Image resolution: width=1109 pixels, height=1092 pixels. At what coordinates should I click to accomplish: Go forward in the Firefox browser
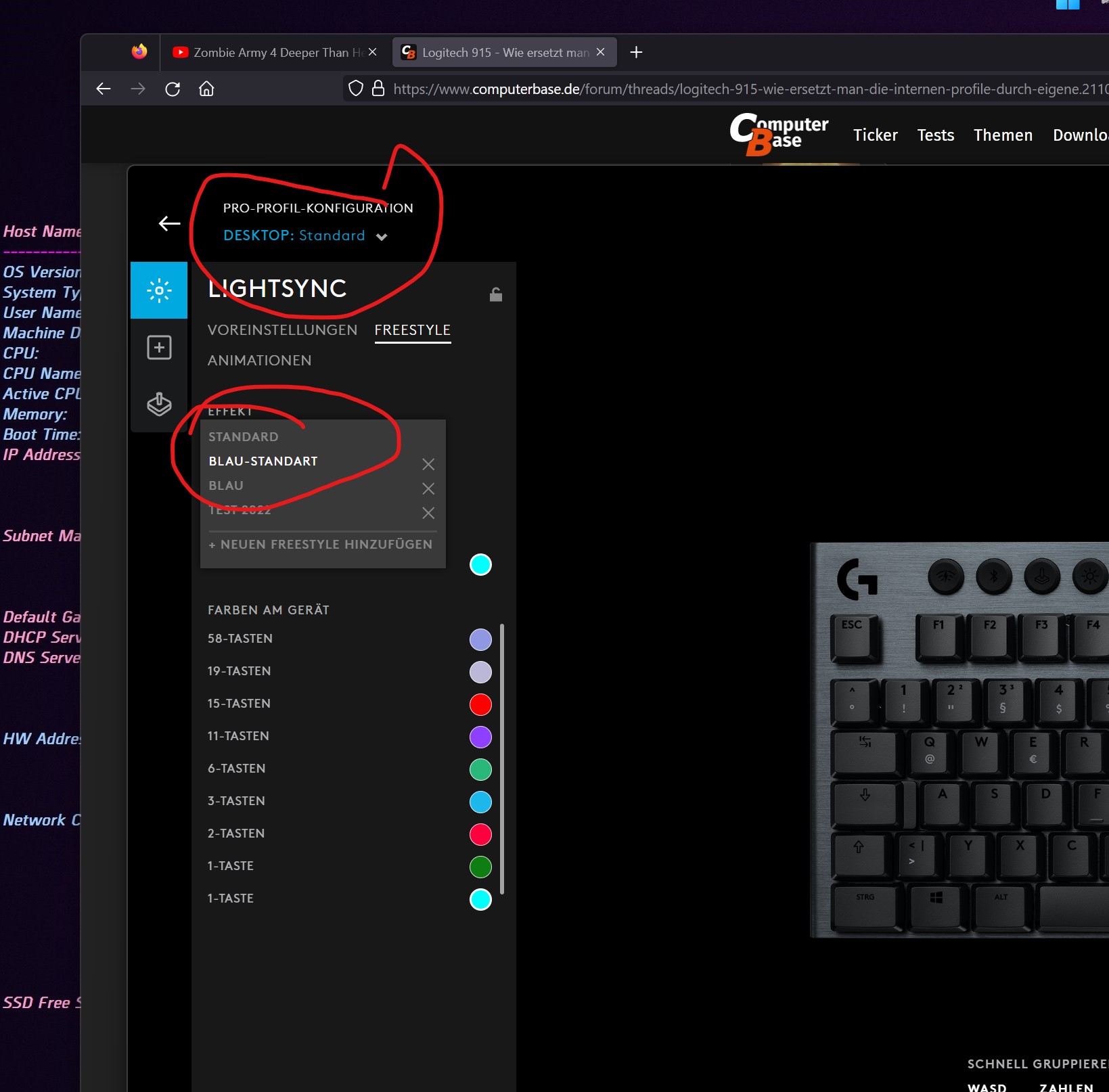tap(138, 89)
